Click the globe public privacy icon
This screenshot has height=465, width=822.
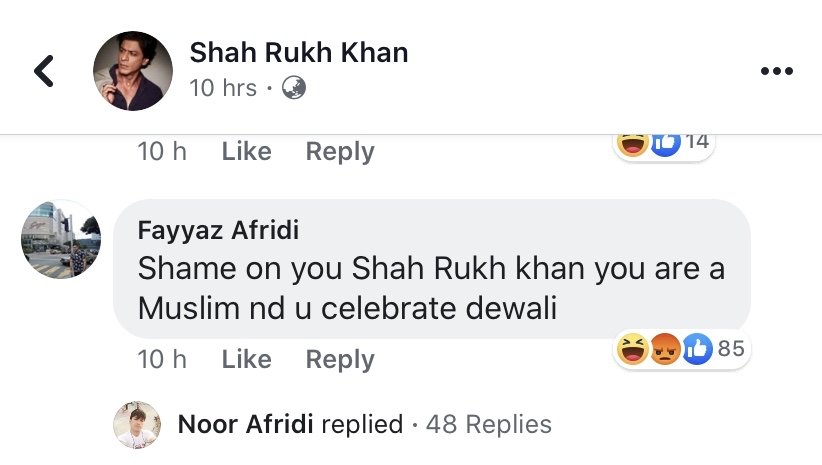(x=293, y=88)
